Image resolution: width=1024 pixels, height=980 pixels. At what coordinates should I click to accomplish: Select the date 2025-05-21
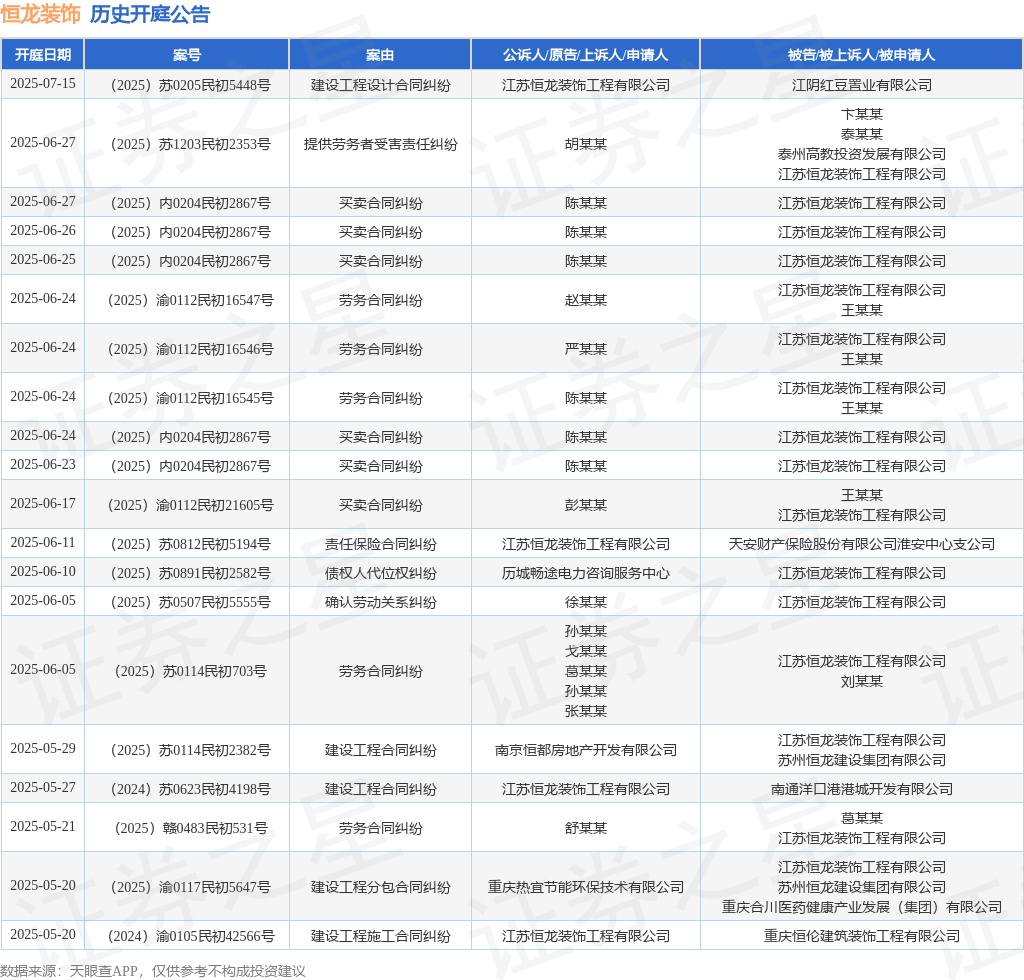(43, 827)
